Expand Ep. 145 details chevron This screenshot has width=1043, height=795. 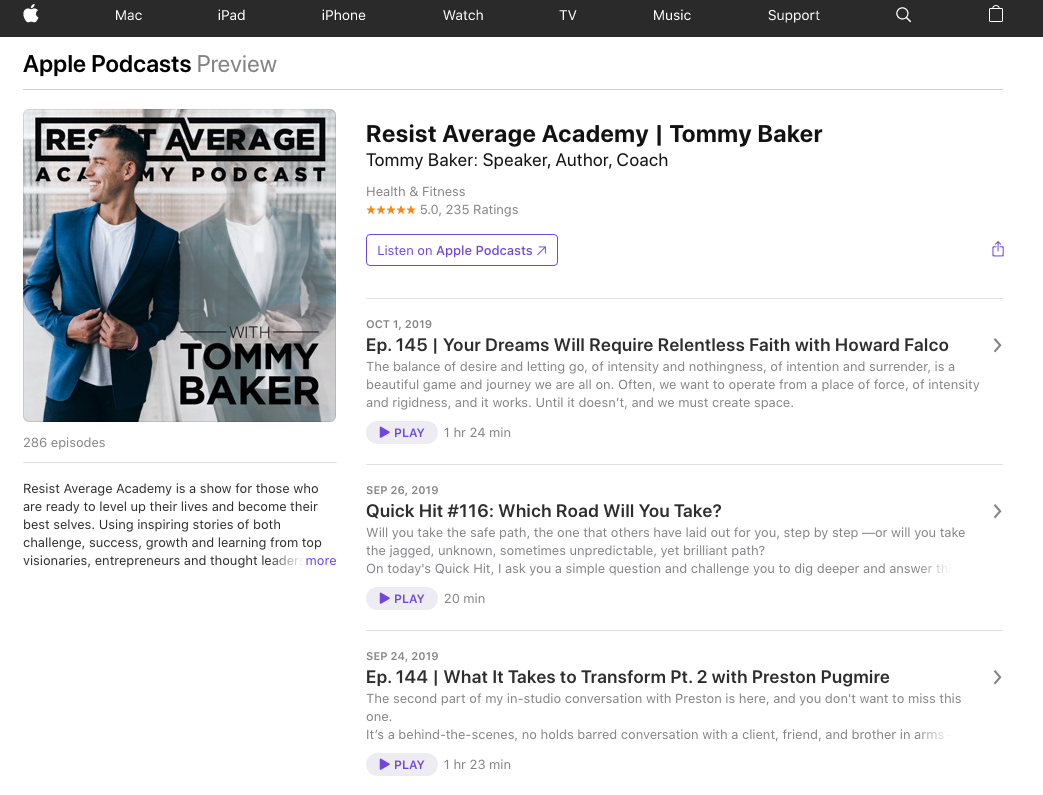tap(996, 345)
